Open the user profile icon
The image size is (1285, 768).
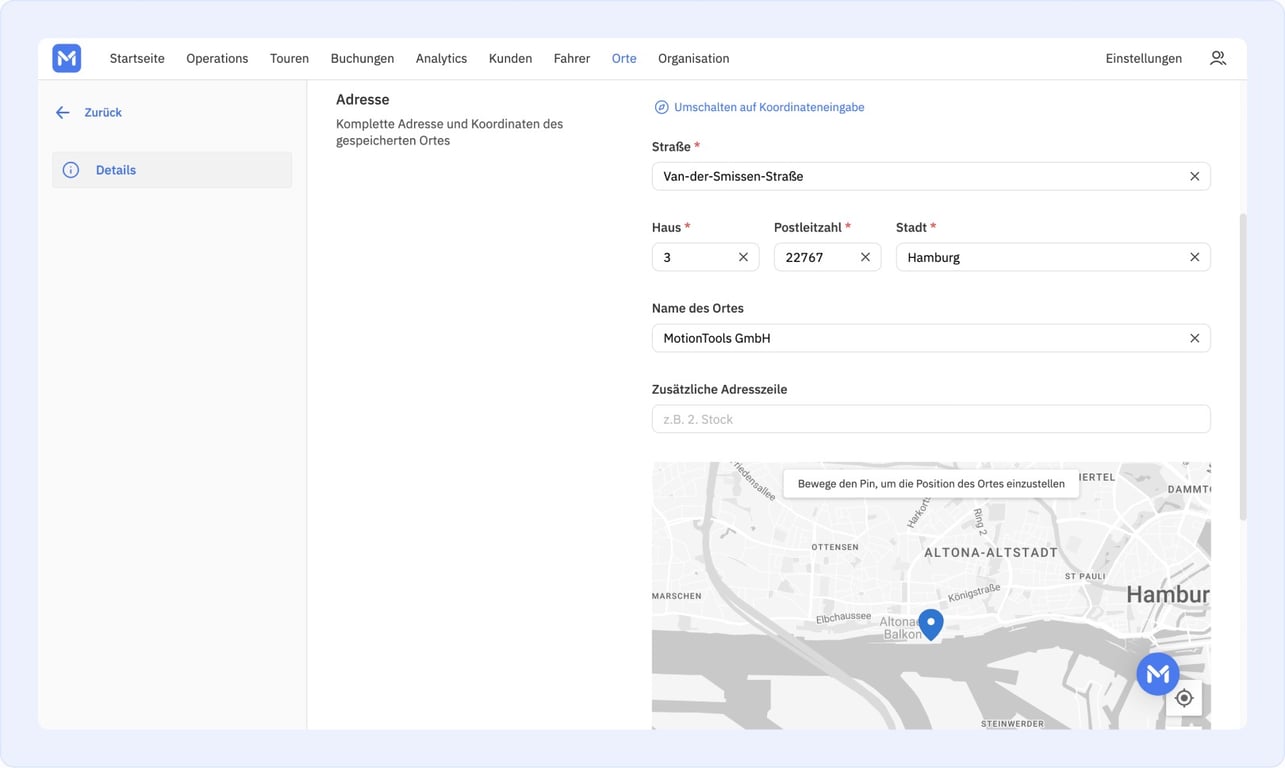1217,58
